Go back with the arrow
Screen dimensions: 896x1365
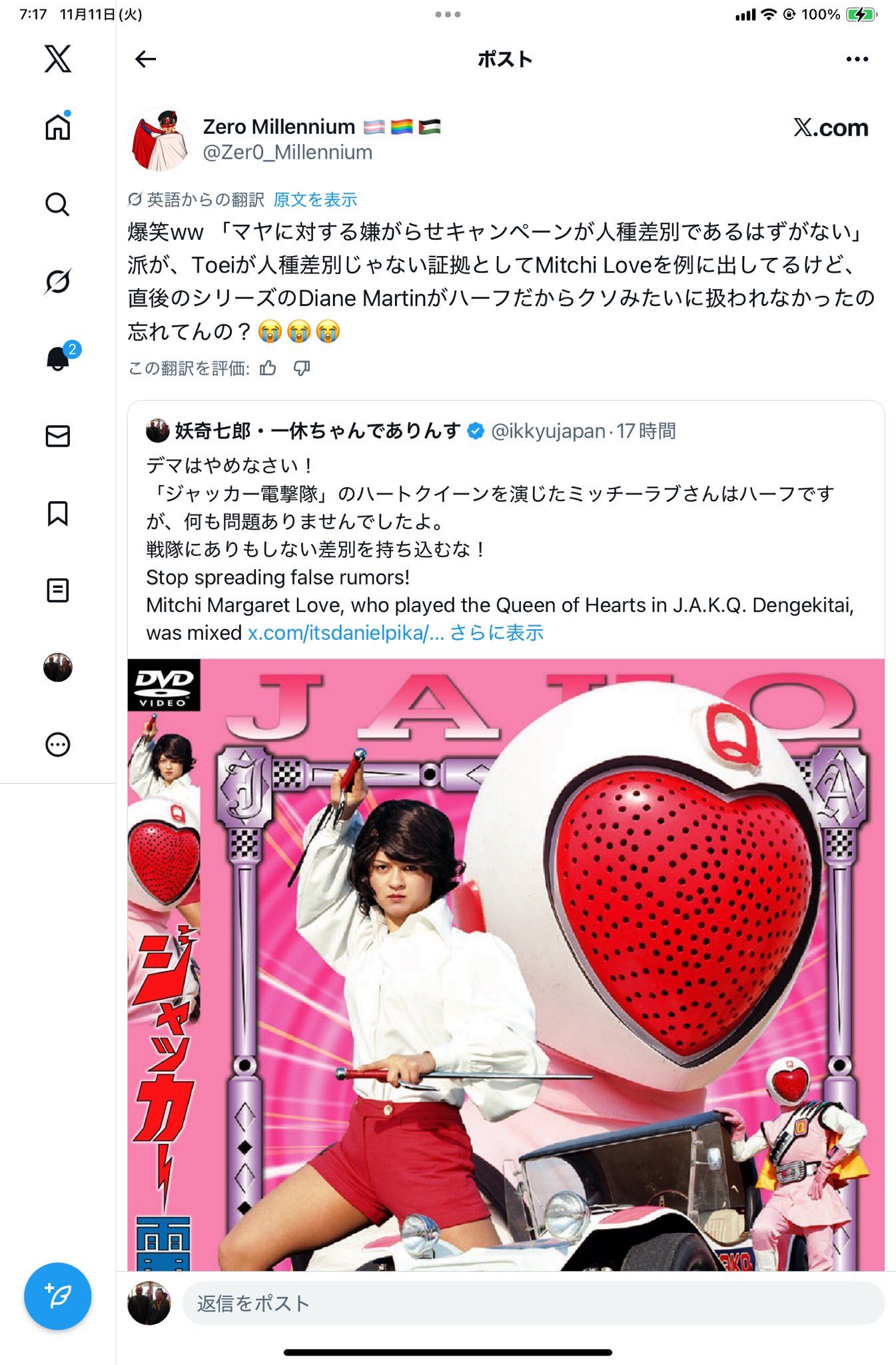pyautogui.click(x=145, y=59)
